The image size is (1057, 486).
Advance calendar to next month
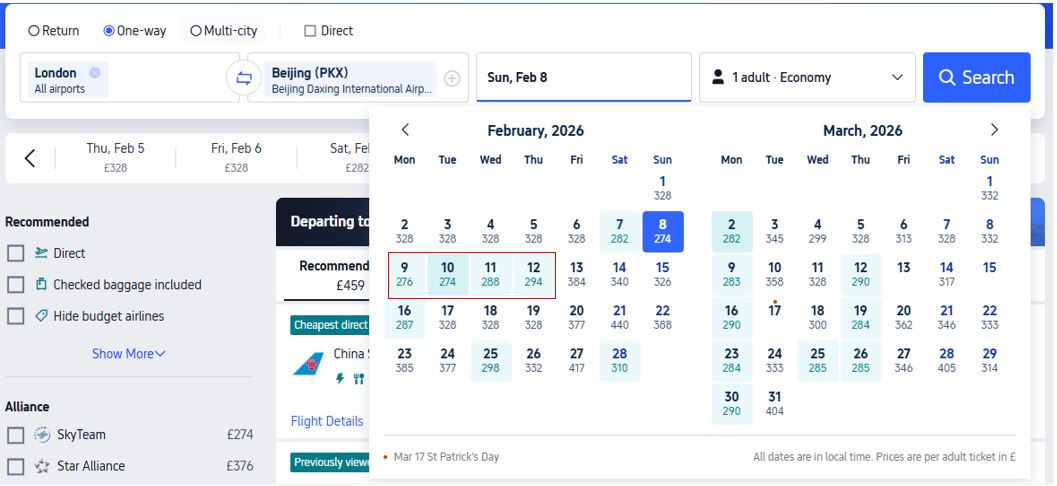point(994,130)
